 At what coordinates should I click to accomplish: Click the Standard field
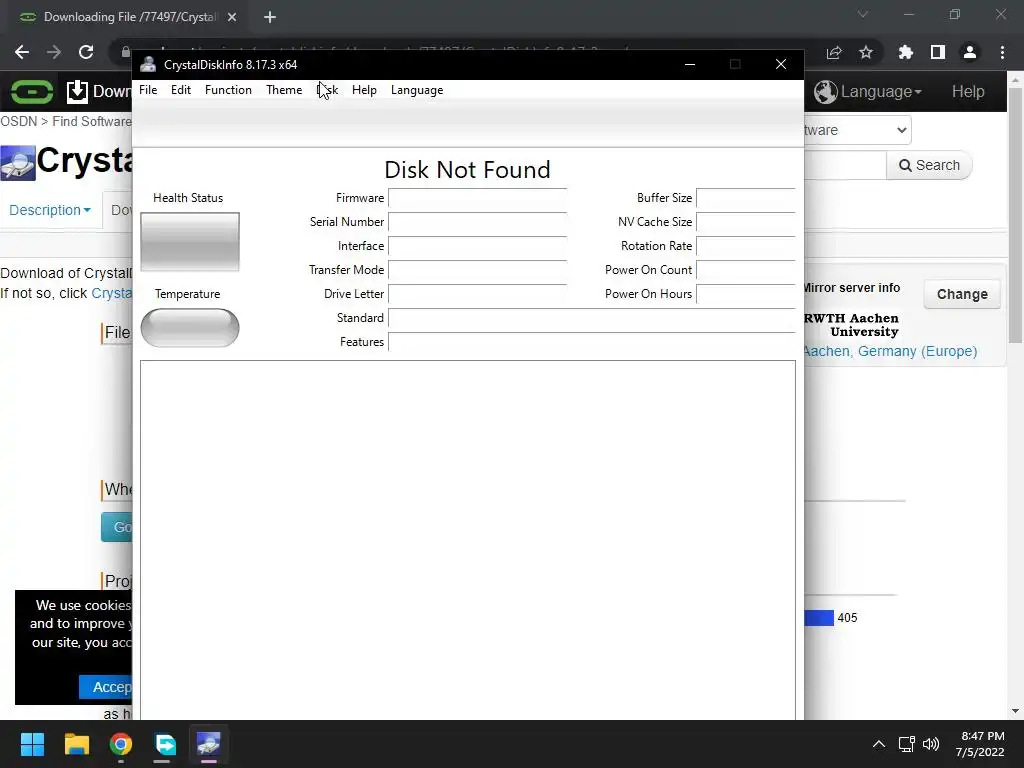pos(592,318)
